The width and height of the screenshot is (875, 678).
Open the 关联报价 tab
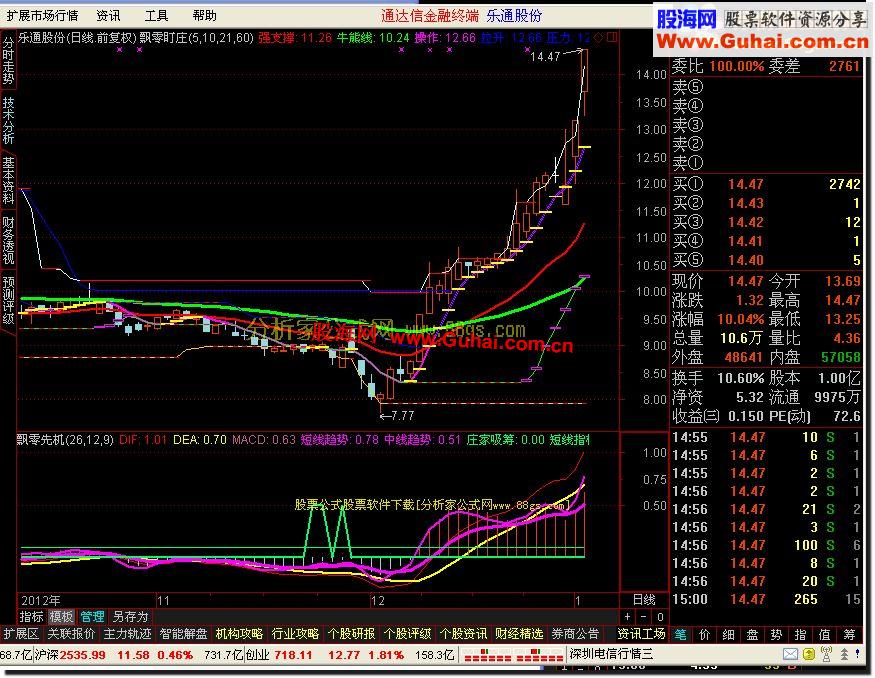coord(71,634)
